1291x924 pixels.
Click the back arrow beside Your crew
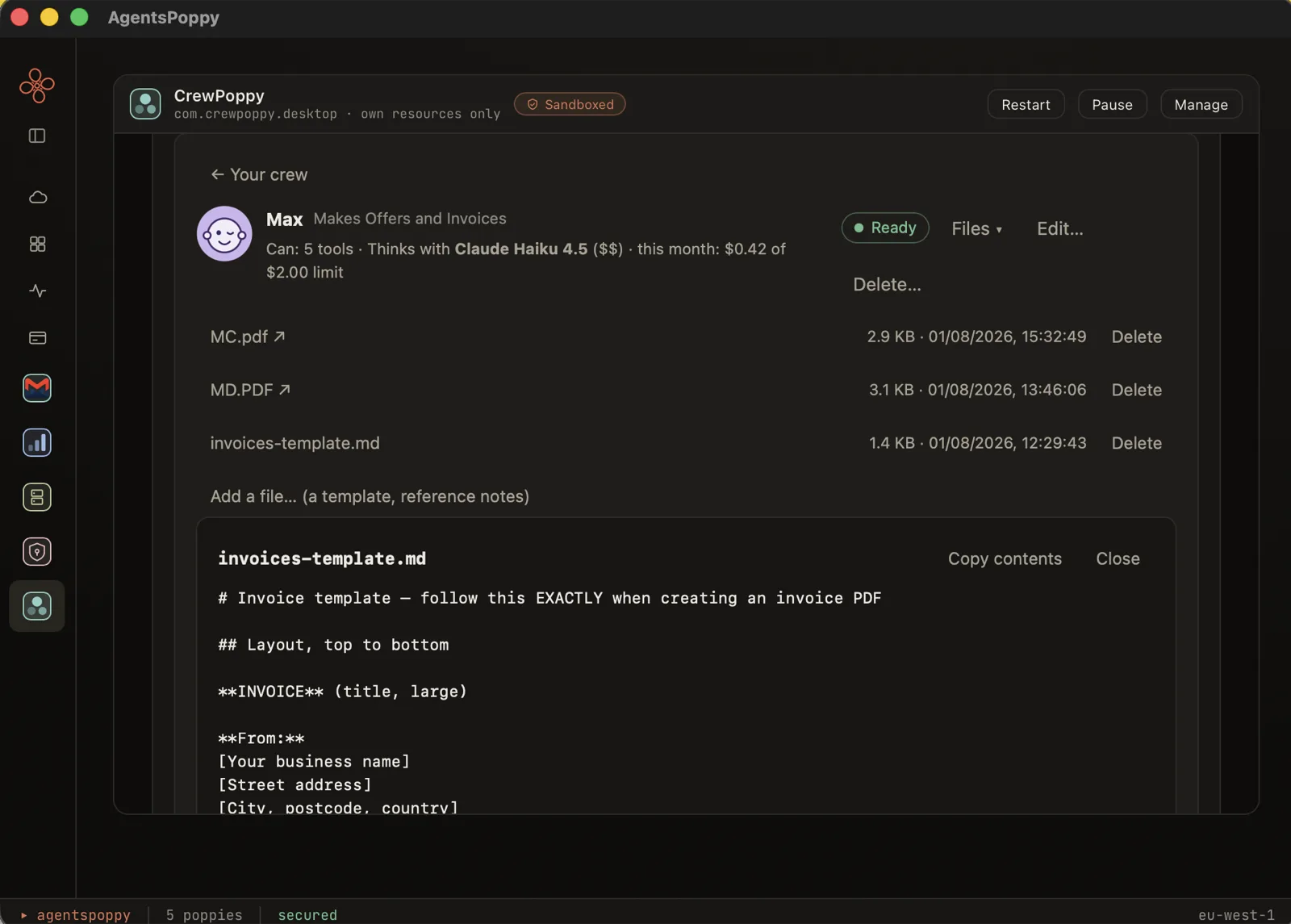pyautogui.click(x=217, y=174)
